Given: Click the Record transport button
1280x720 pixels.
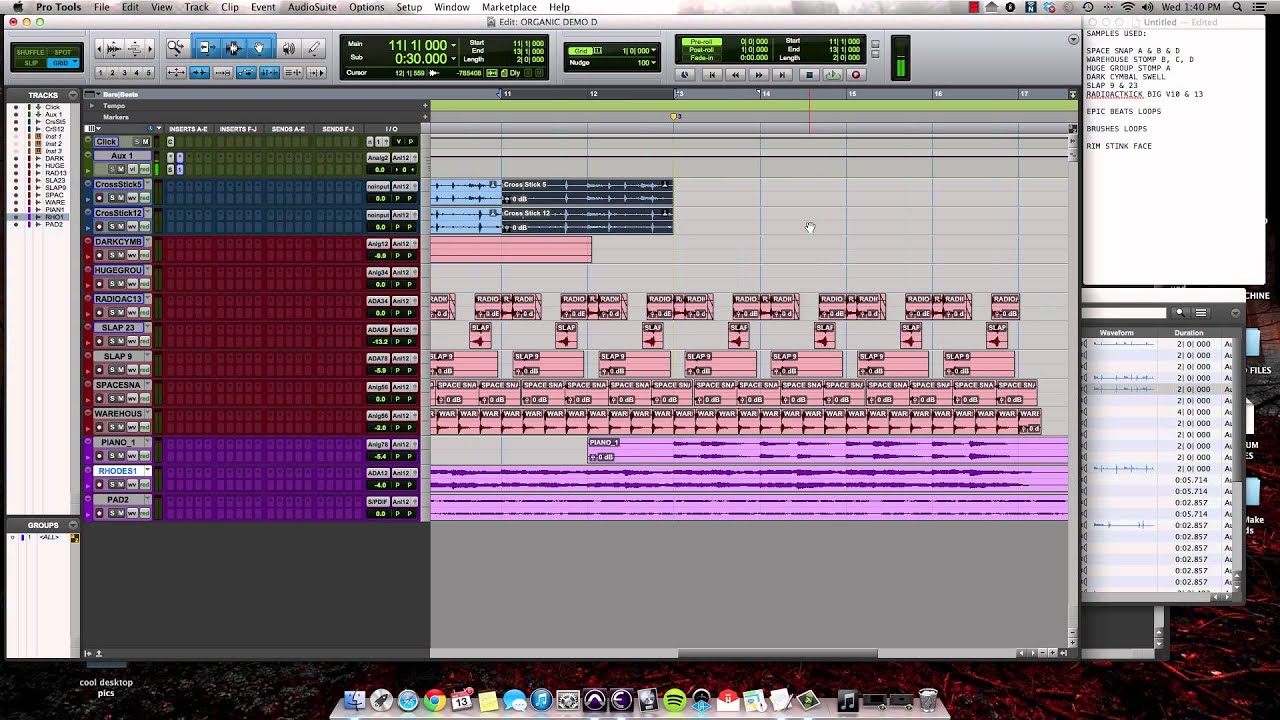Looking at the screenshot, I should click(856, 75).
